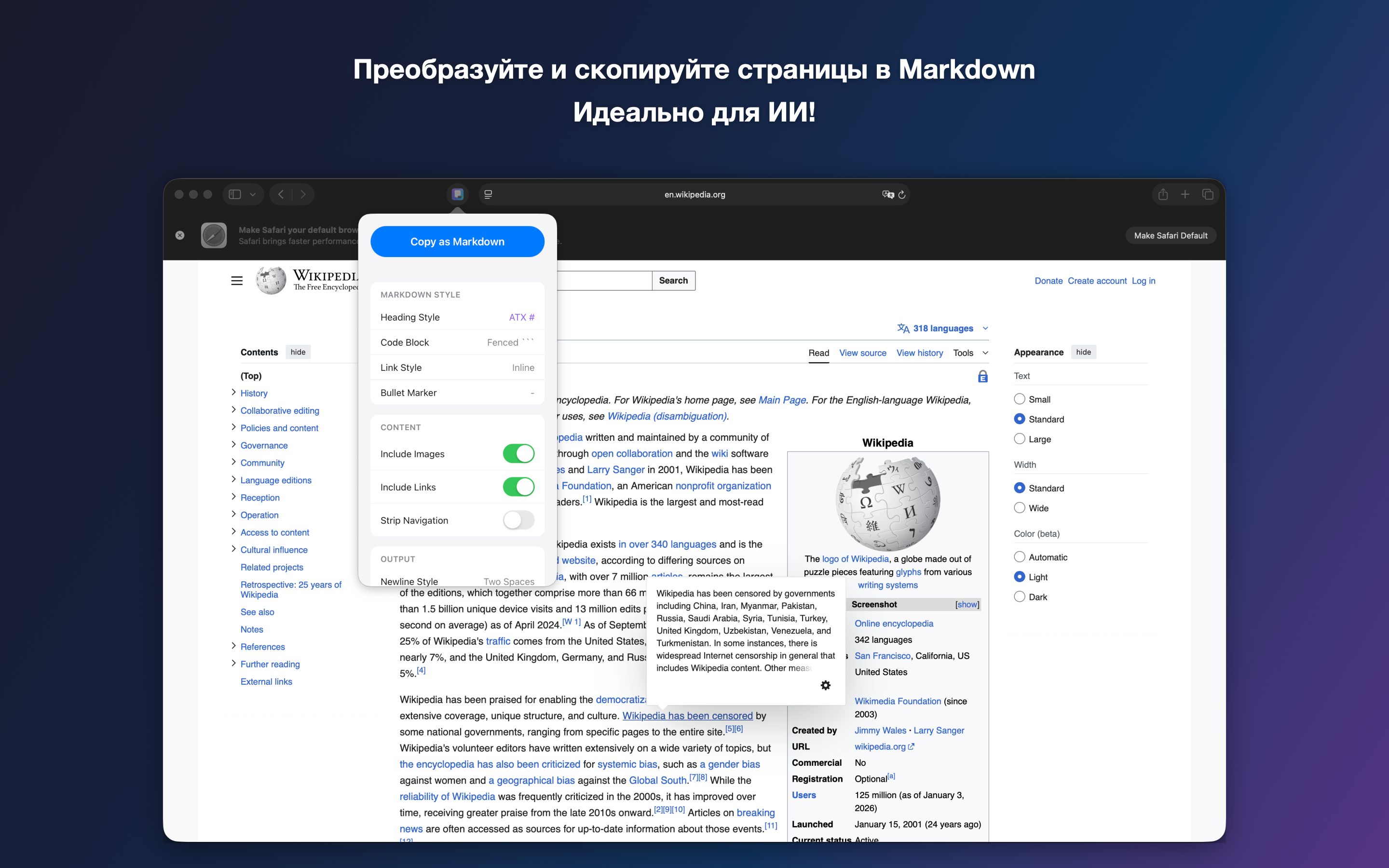Expand the Governance section chevron in Contents

tap(233, 445)
